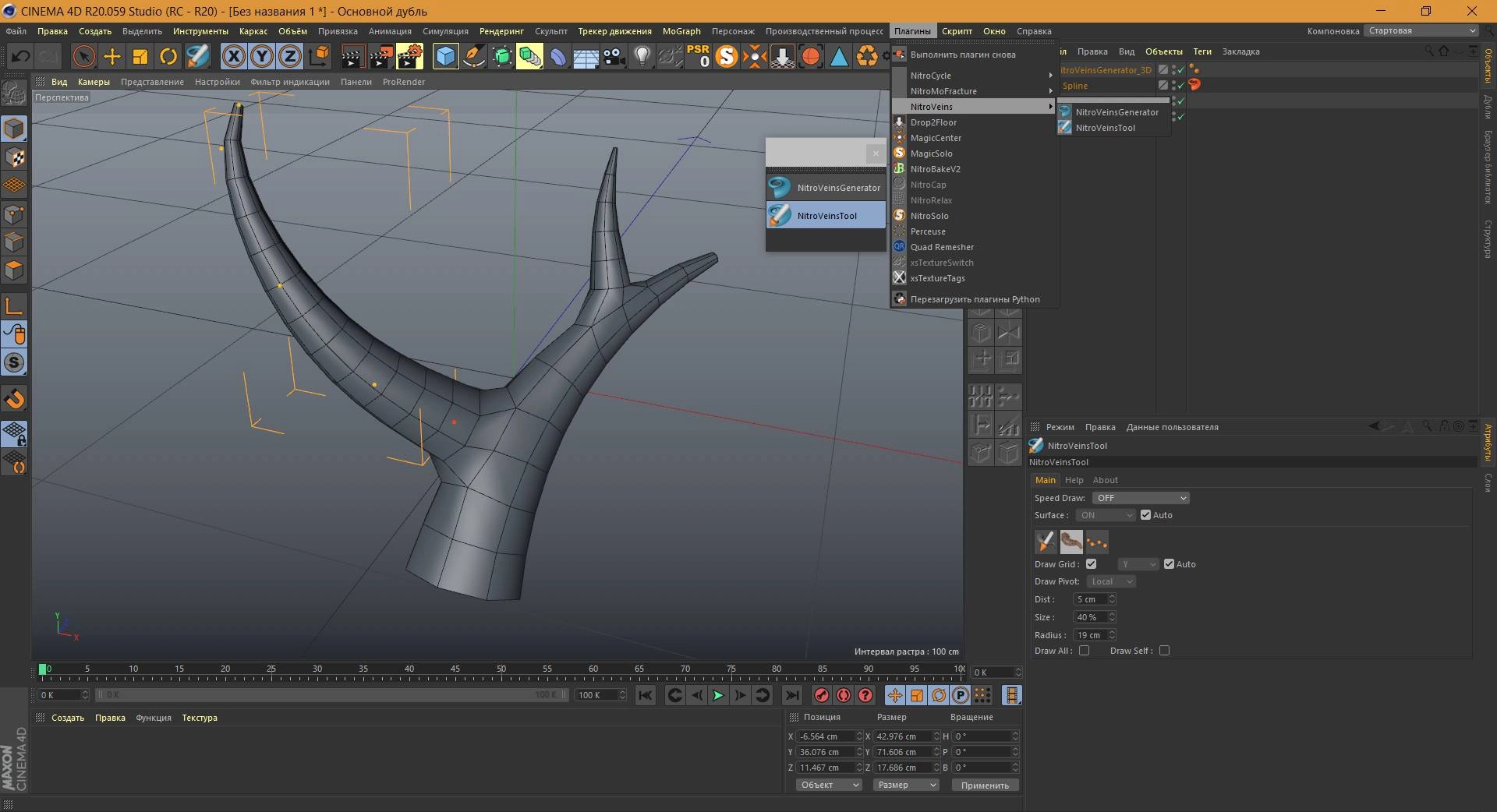Expand the NitroMoFracture submenu
This screenshot has width=1497, height=812.
pos(974,91)
